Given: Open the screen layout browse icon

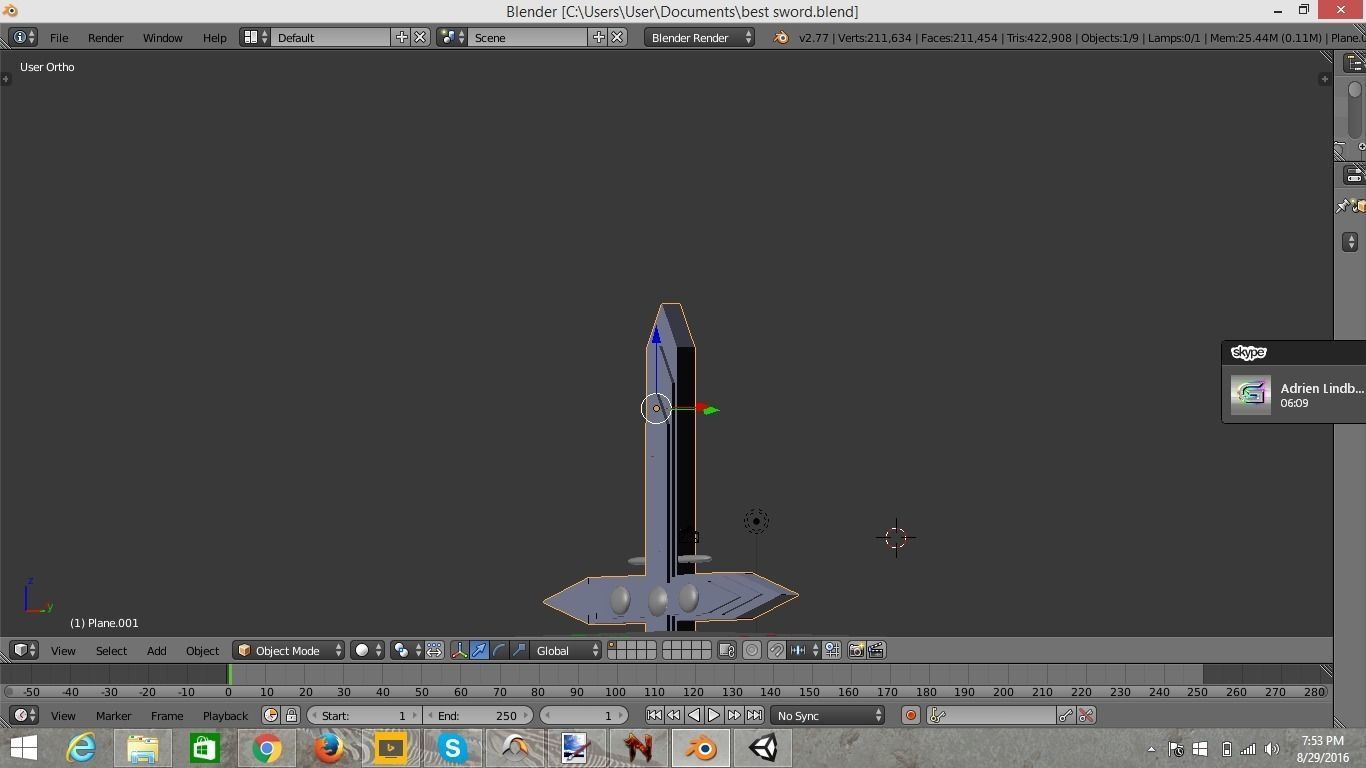Looking at the screenshot, I should [255, 37].
